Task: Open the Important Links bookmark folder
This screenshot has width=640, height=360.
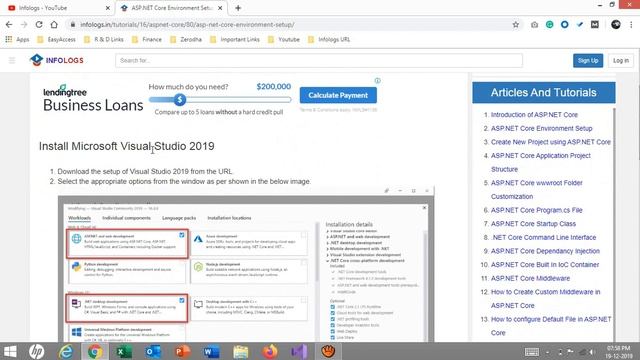Action: [235, 40]
